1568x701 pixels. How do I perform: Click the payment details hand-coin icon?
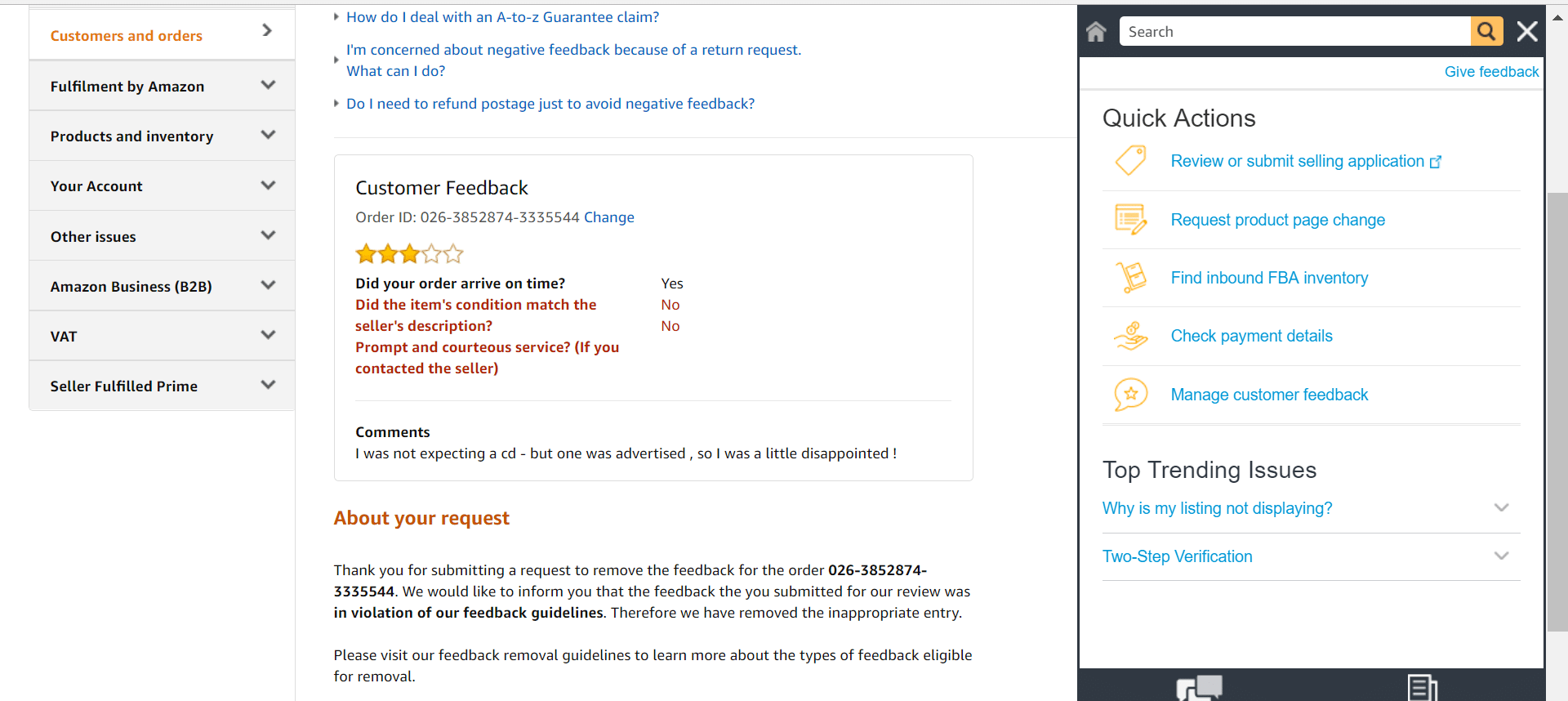pyautogui.click(x=1131, y=336)
